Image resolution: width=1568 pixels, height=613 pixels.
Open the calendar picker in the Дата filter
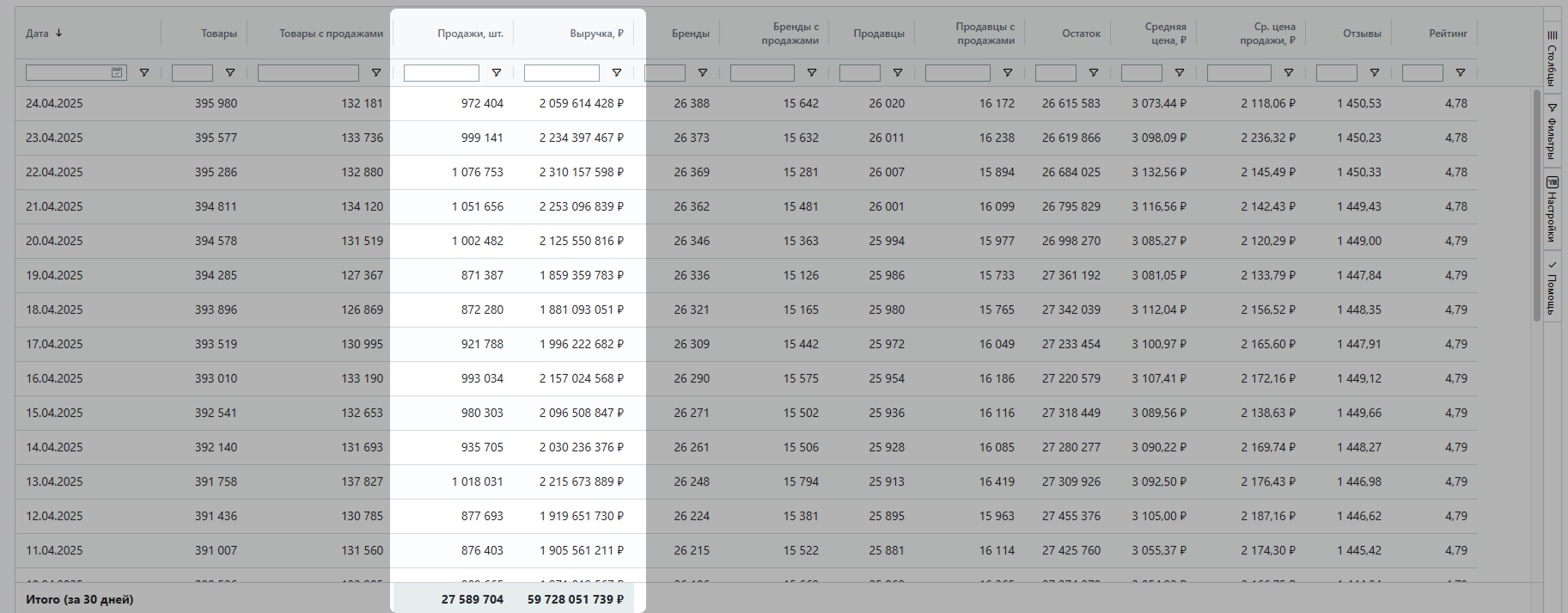(x=117, y=73)
